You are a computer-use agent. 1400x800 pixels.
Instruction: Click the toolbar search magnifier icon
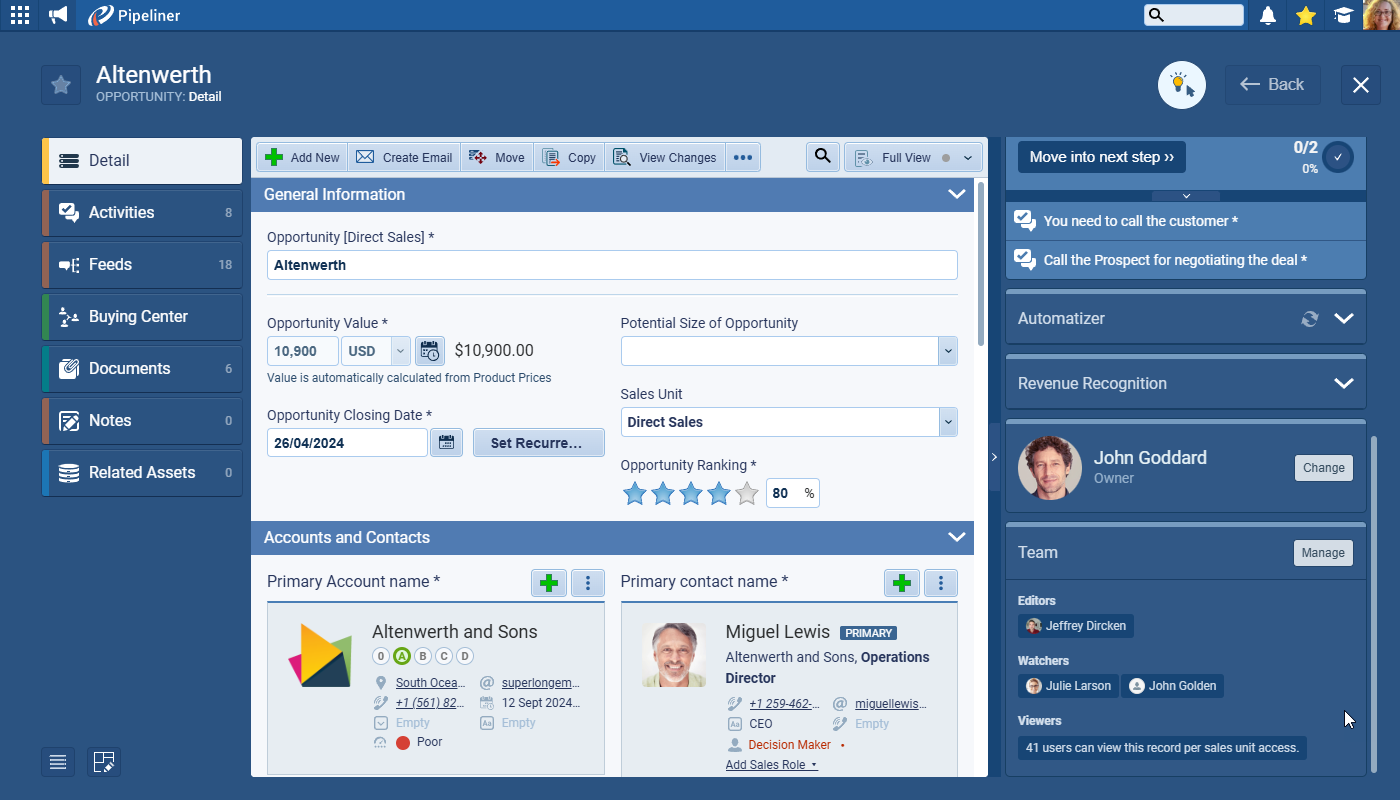822,157
